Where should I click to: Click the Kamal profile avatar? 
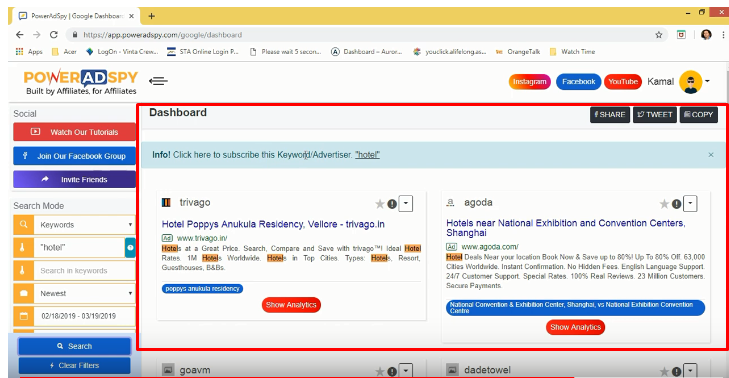click(690, 82)
